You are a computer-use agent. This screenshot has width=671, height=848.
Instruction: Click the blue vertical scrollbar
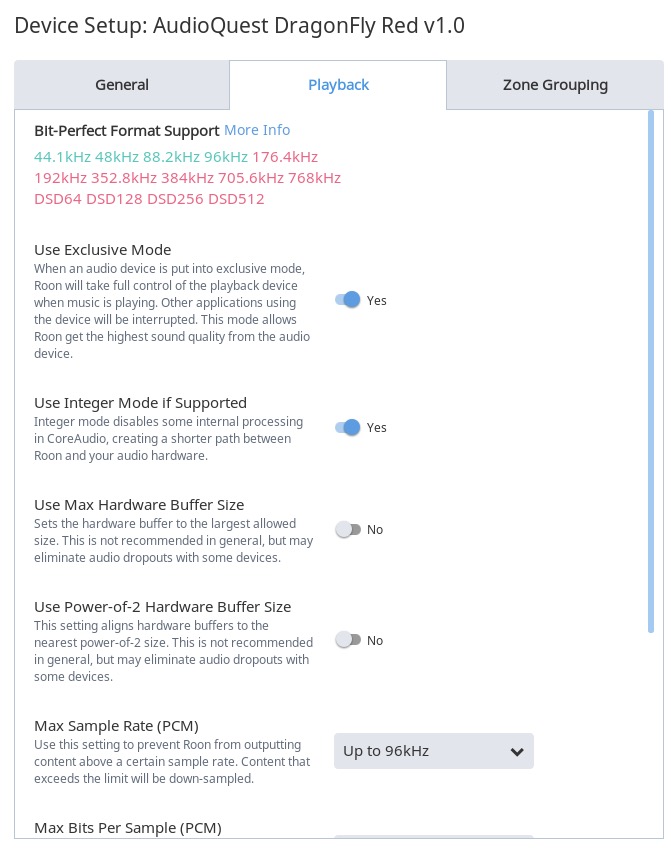tap(651, 371)
